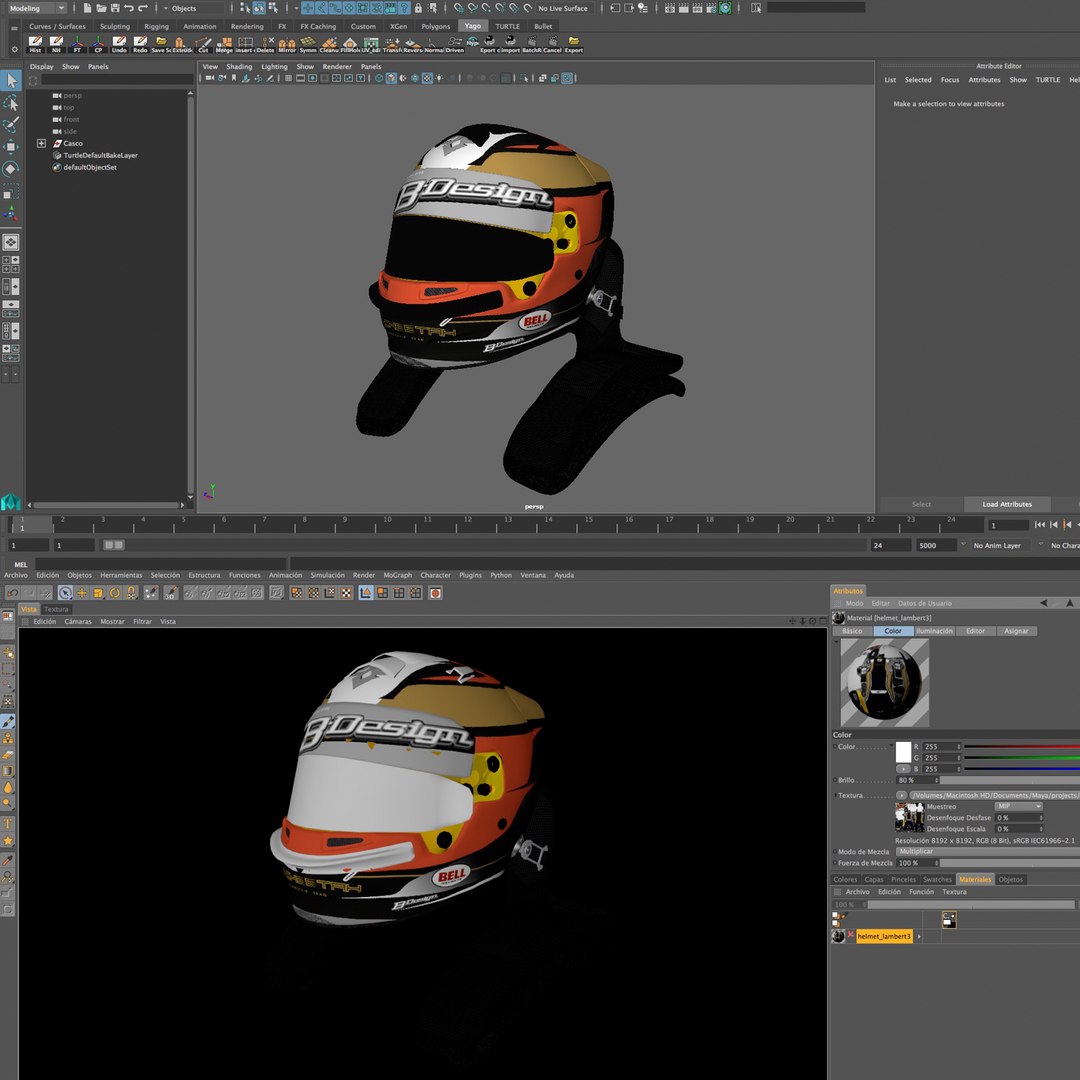Click the Load Attributes button
The height and width of the screenshot is (1080, 1080).
1007,504
